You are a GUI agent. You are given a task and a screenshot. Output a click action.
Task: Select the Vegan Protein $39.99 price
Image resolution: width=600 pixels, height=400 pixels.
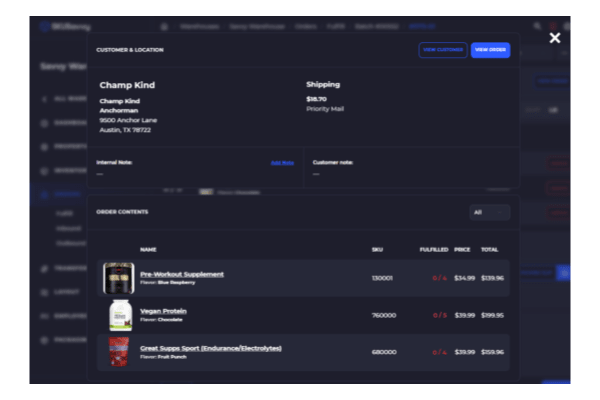click(x=465, y=315)
